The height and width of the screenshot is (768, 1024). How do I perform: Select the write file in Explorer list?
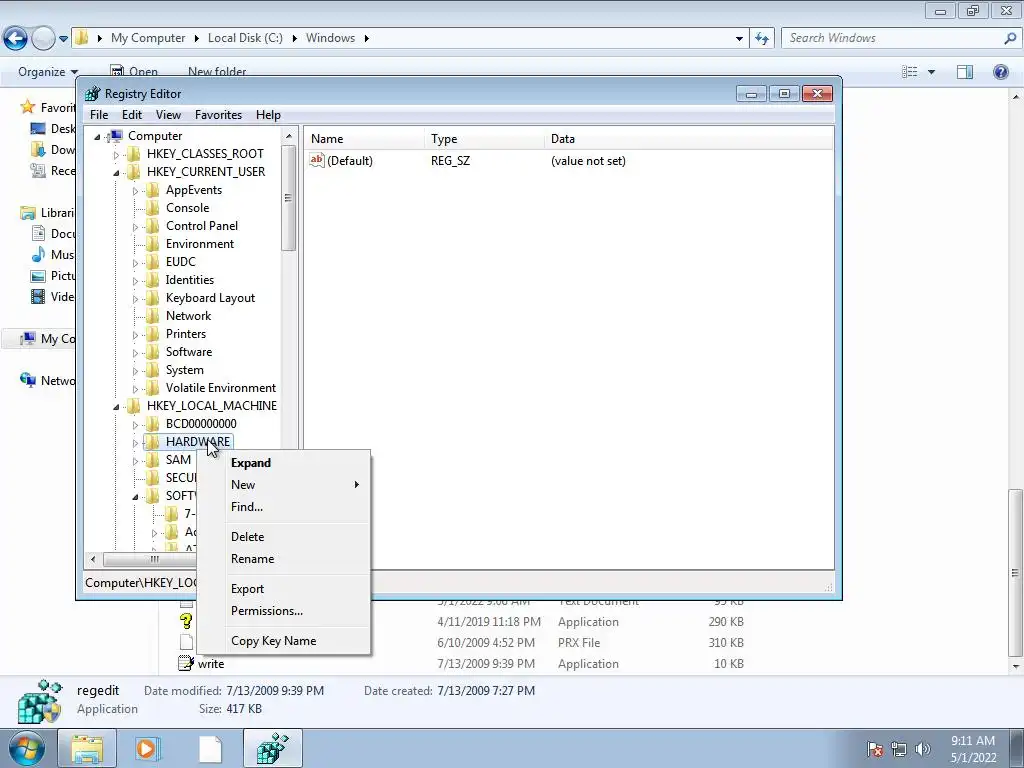pos(210,664)
